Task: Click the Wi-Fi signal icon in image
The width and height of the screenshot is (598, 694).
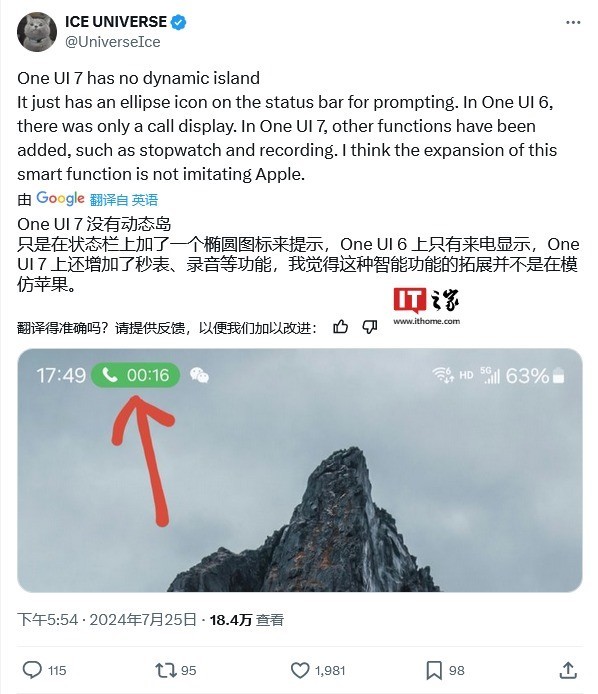Action: coord(443,375)
